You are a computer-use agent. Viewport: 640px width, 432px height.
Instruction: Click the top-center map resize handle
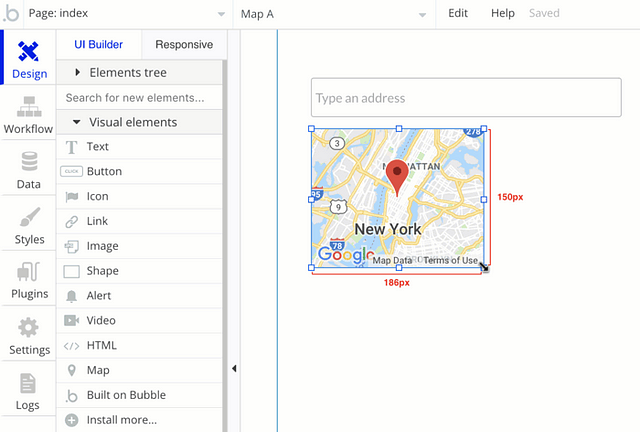[x=399, y=129]
